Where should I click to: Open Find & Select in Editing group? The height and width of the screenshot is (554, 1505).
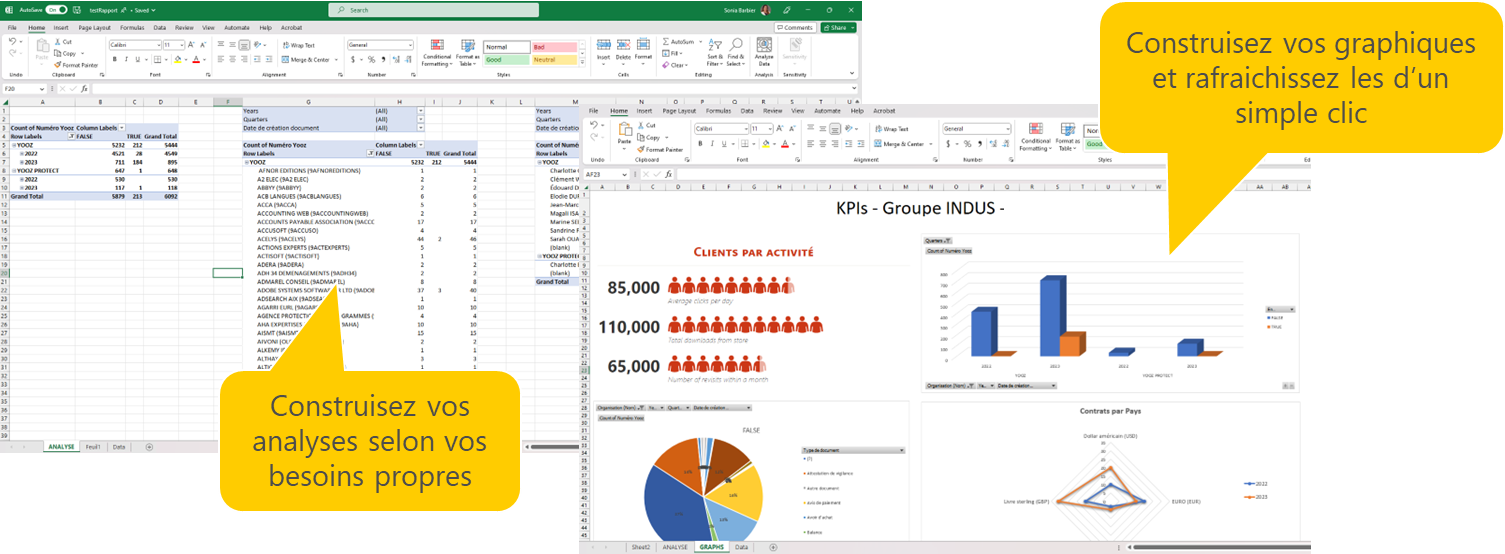point(735,52)
